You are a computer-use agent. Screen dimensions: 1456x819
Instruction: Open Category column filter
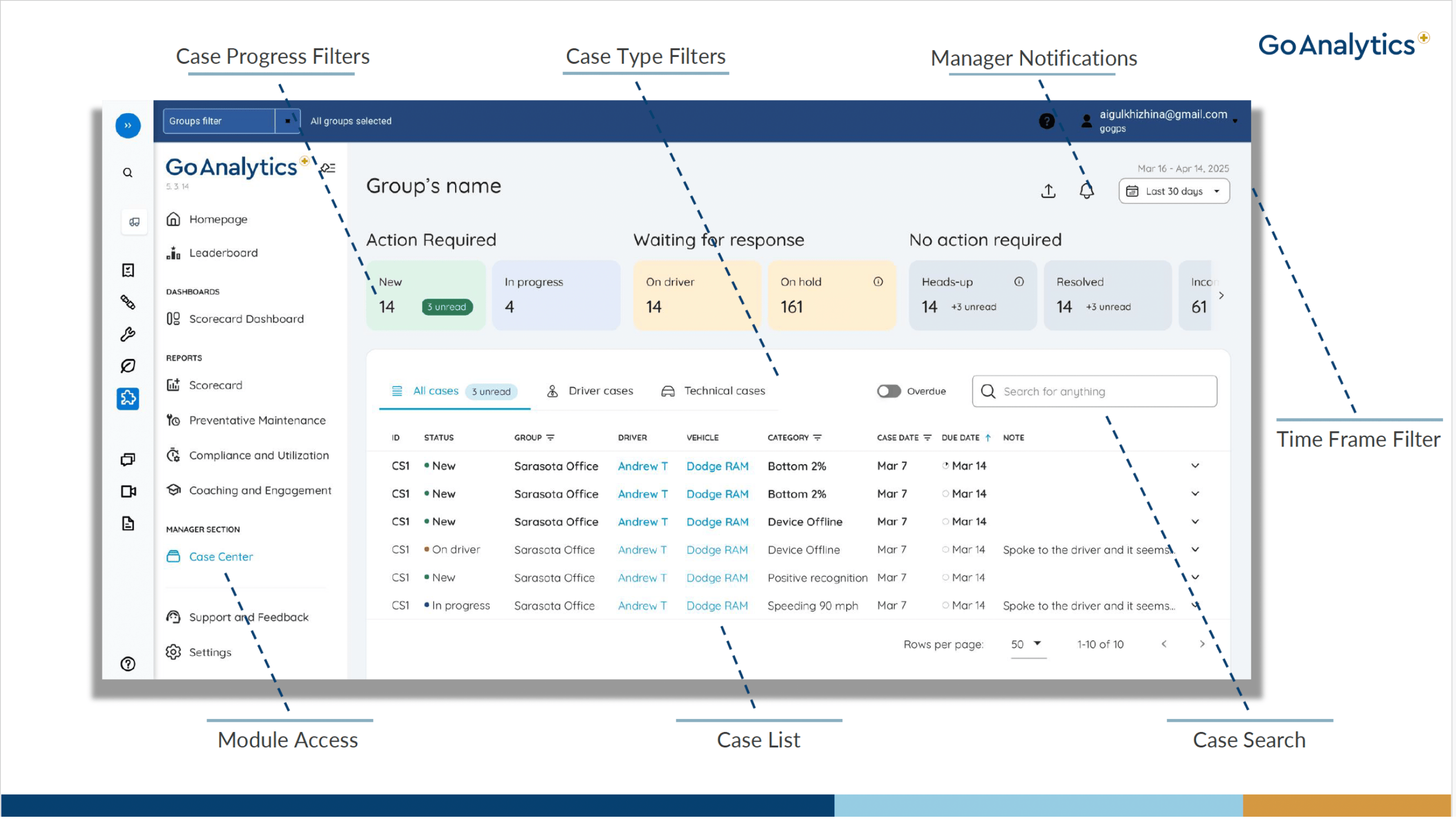[817, 438]
